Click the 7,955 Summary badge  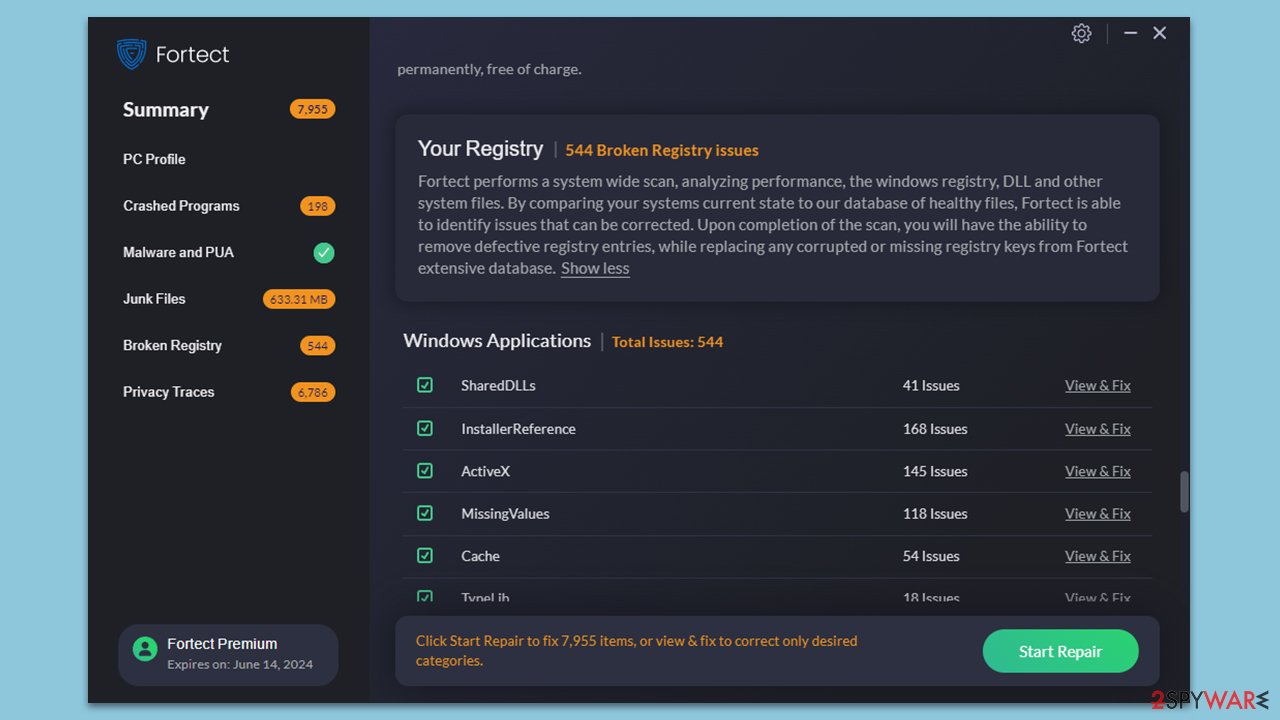pyautogui.click(x=312, y=109)
